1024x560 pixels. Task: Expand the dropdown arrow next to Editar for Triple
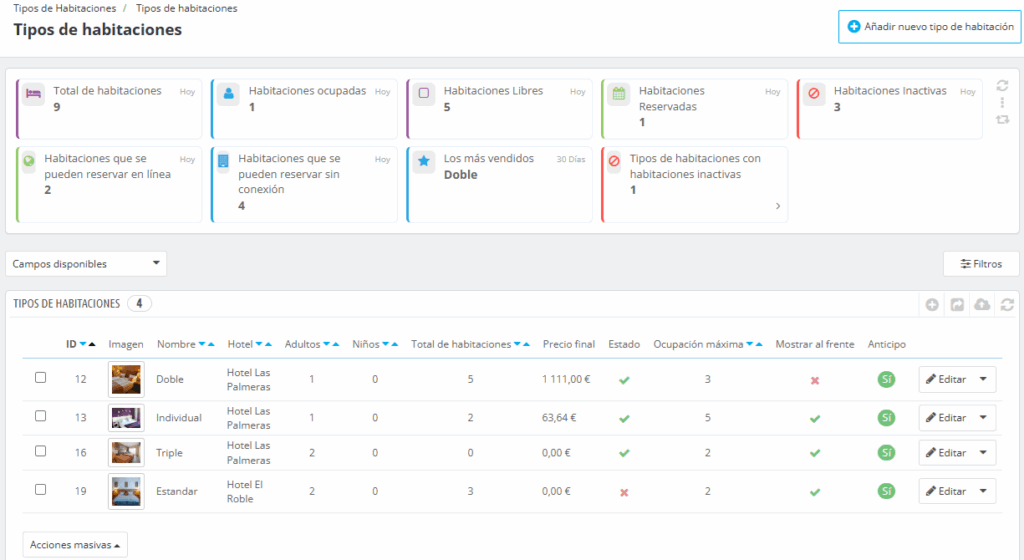point(984,453)
